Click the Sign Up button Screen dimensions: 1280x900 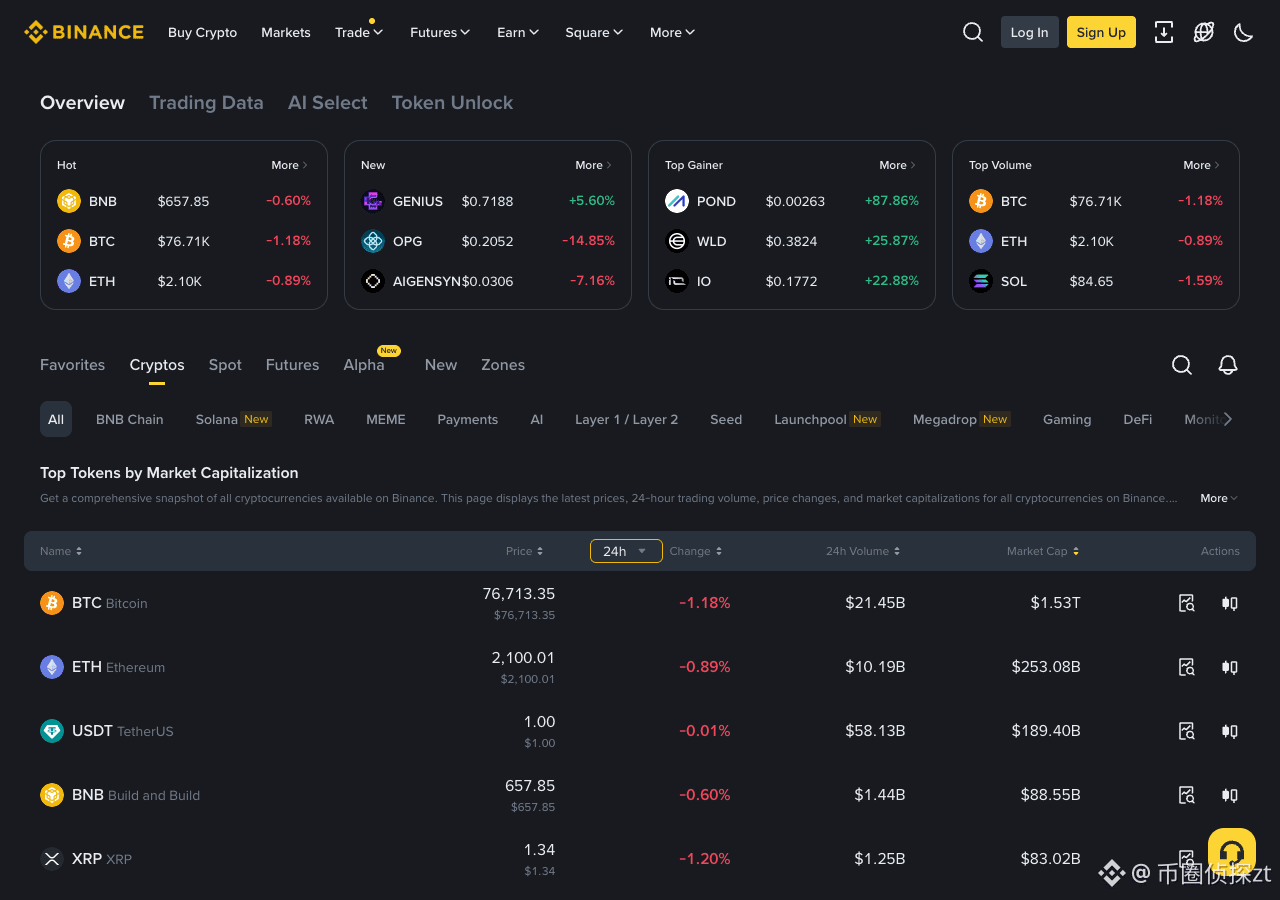point(1101,32)
